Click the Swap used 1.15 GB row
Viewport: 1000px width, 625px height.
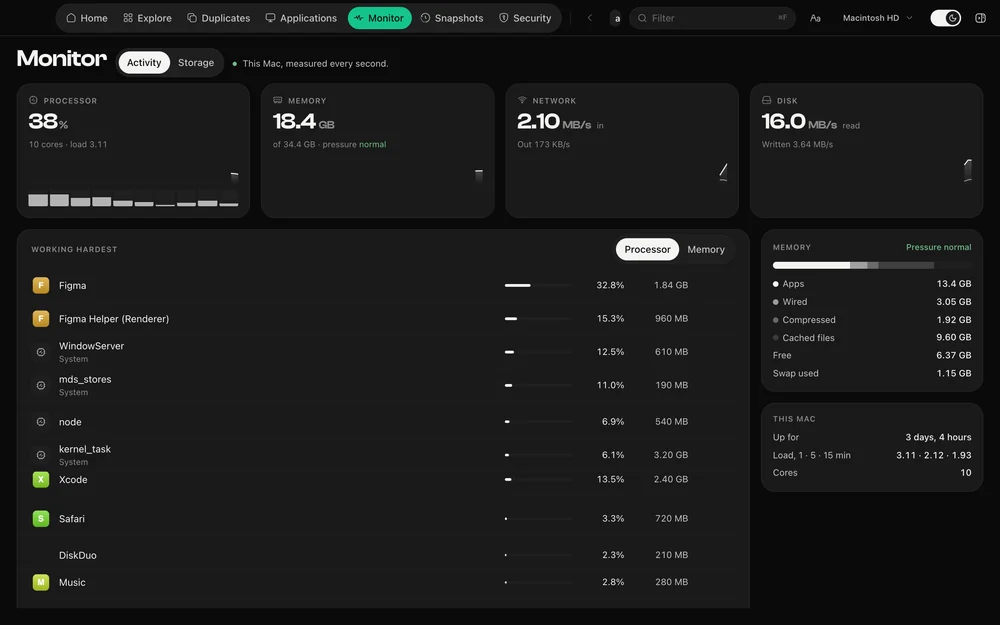(872, 373)
